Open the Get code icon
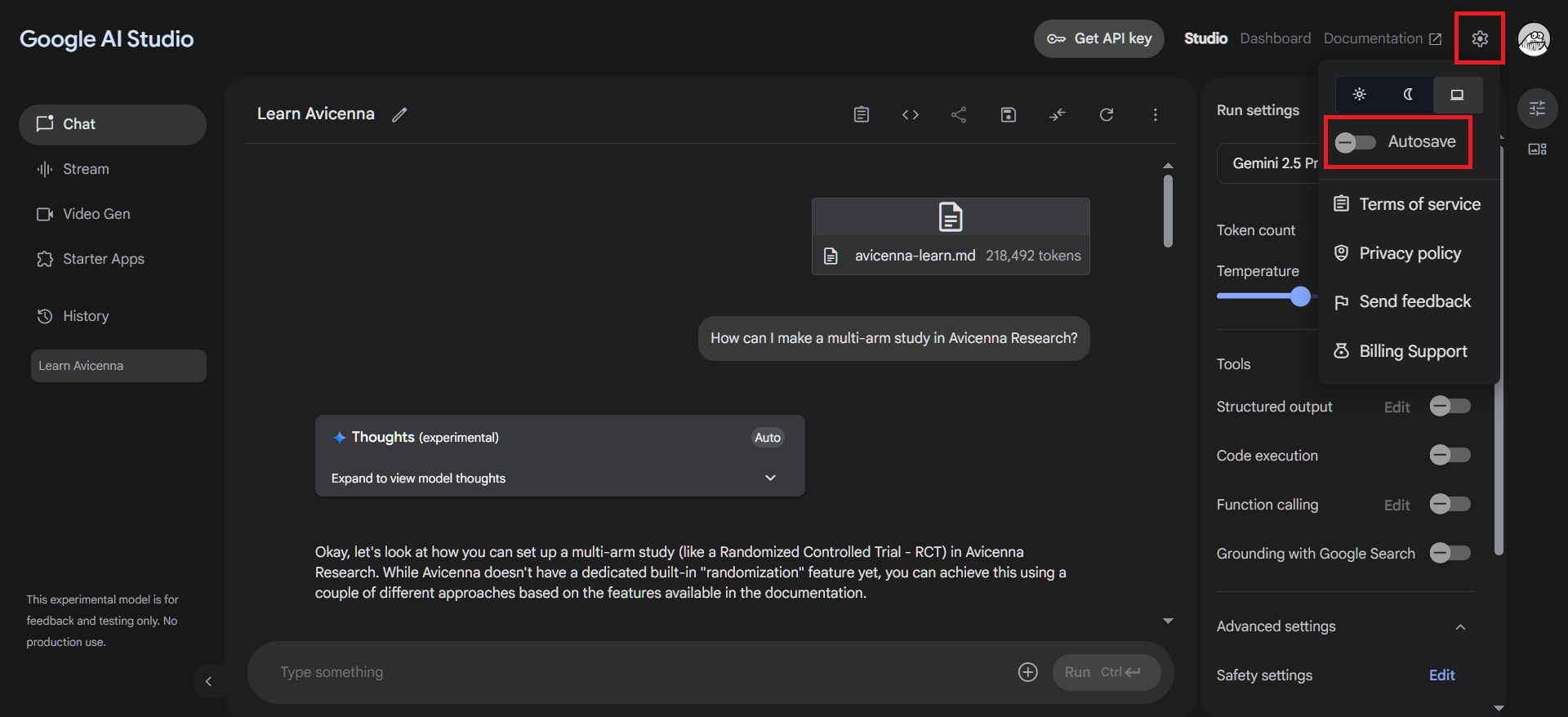1568x717 pixels. tap(910, 115)
